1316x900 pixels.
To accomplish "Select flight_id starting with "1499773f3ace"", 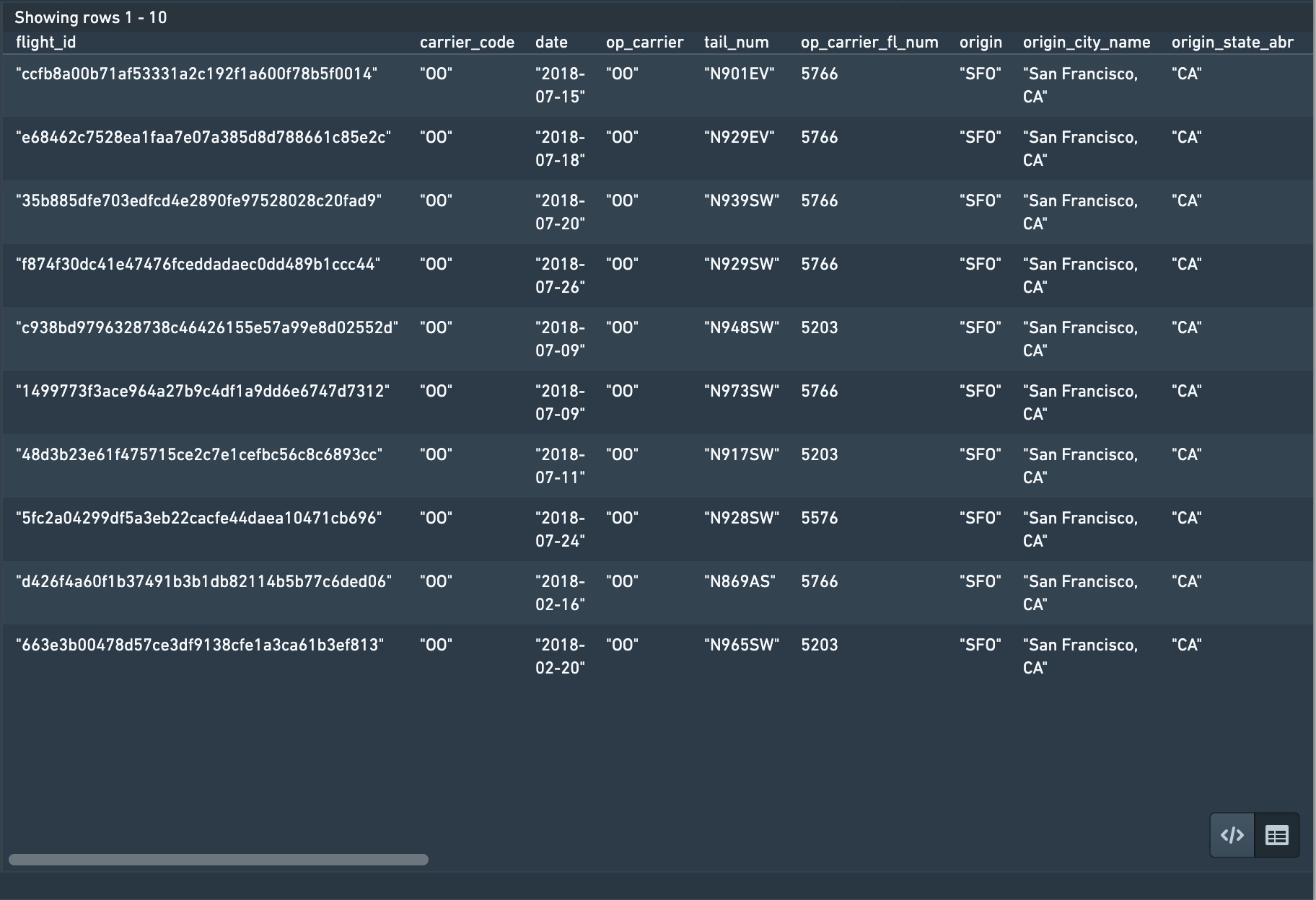I will tap(203, 392).
